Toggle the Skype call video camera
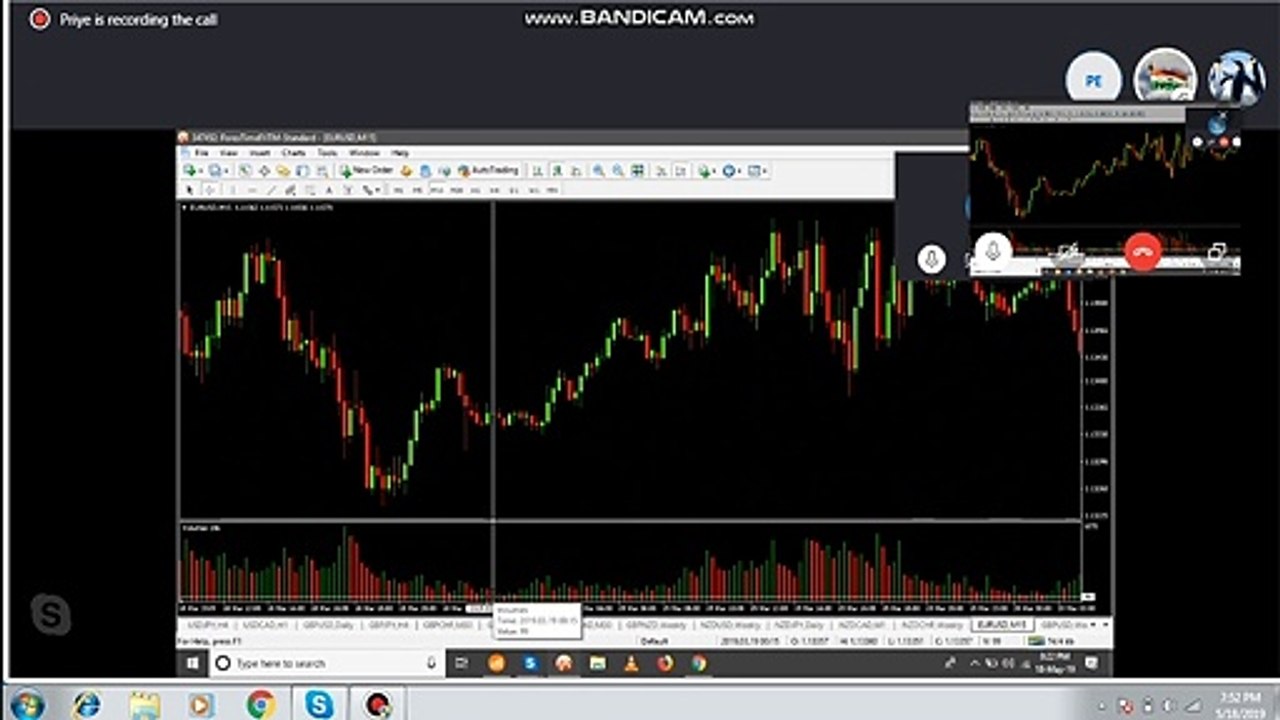The height and width of the screenshot is (720, 1280). tap(1068, 251)
